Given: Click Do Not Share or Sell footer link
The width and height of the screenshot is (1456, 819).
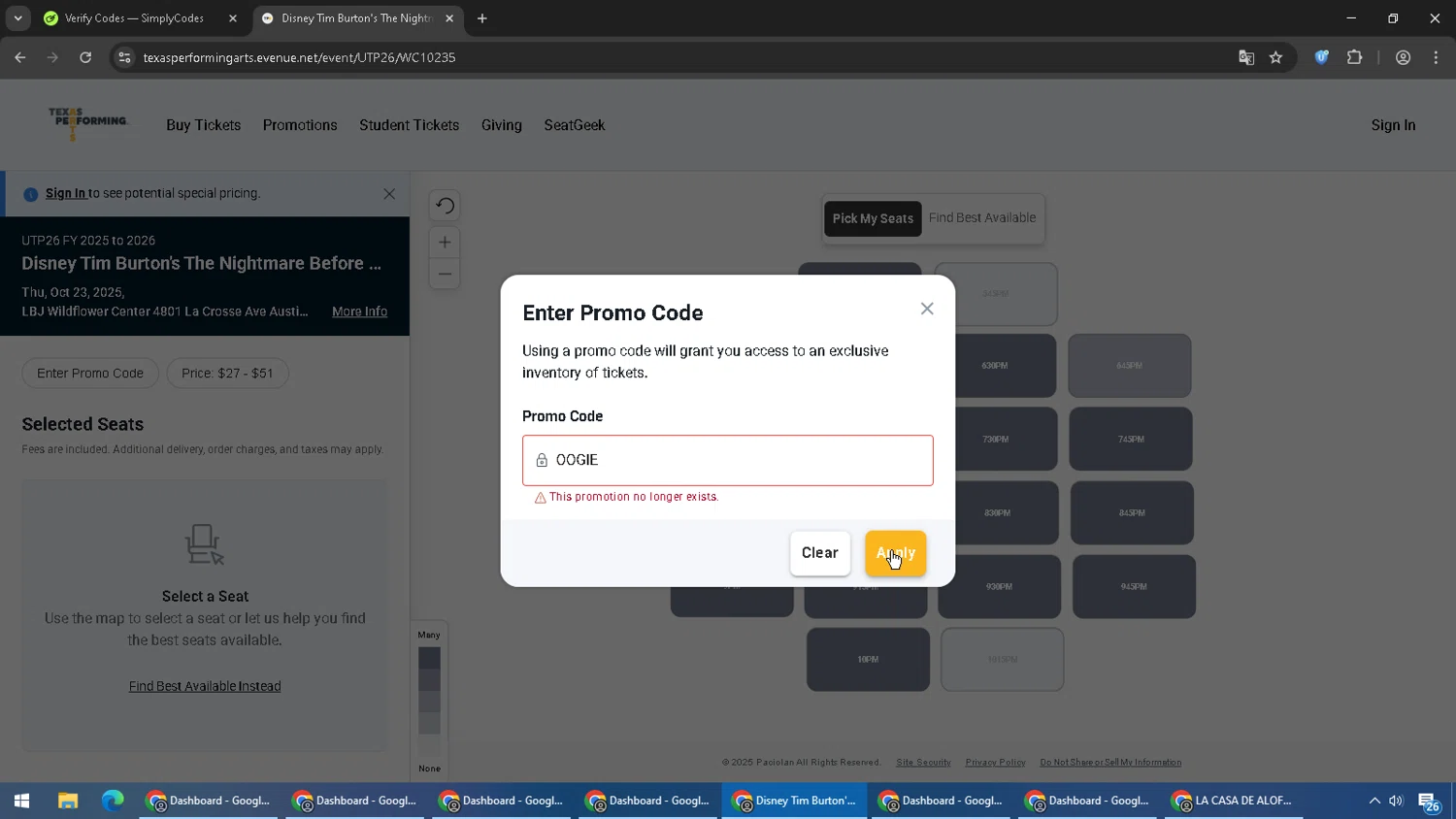Looking at the screenshot, I should click(1110, 763).
